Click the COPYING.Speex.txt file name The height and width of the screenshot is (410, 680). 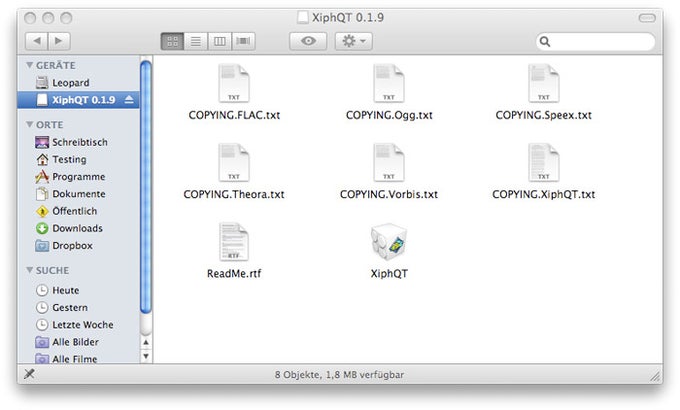[x=543, y=115]
